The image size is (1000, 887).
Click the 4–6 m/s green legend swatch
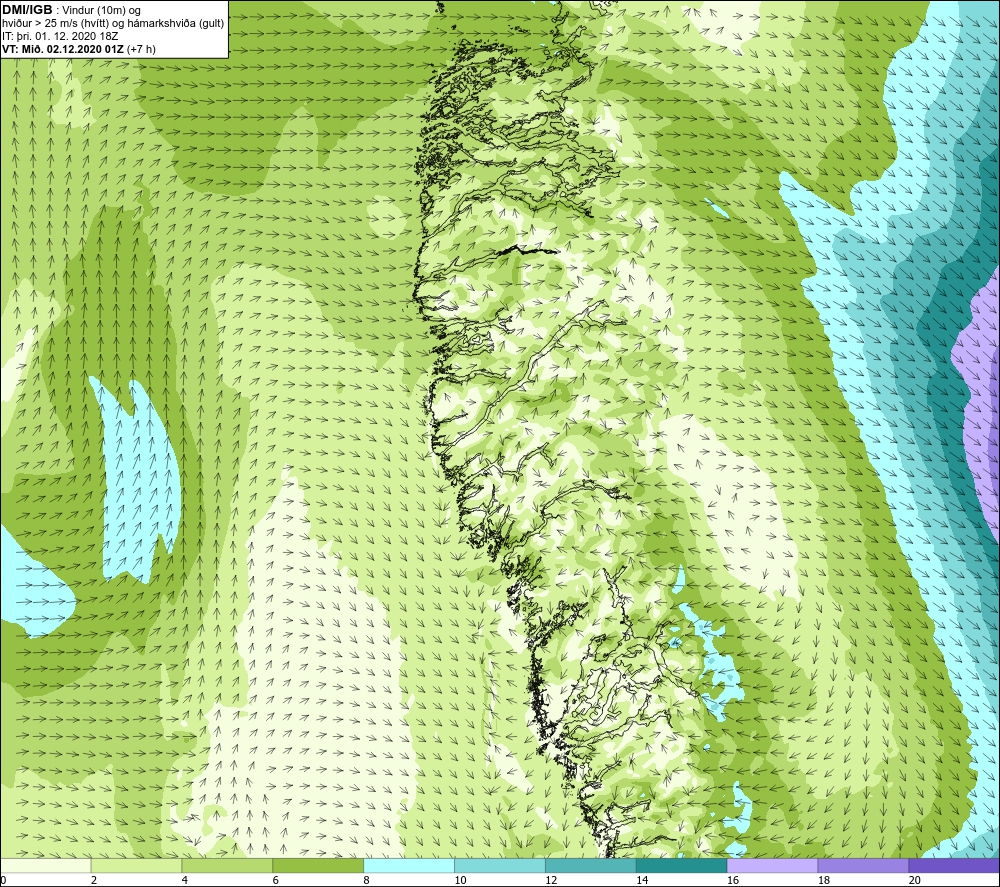pyautogui.click(x=227, y=865)
